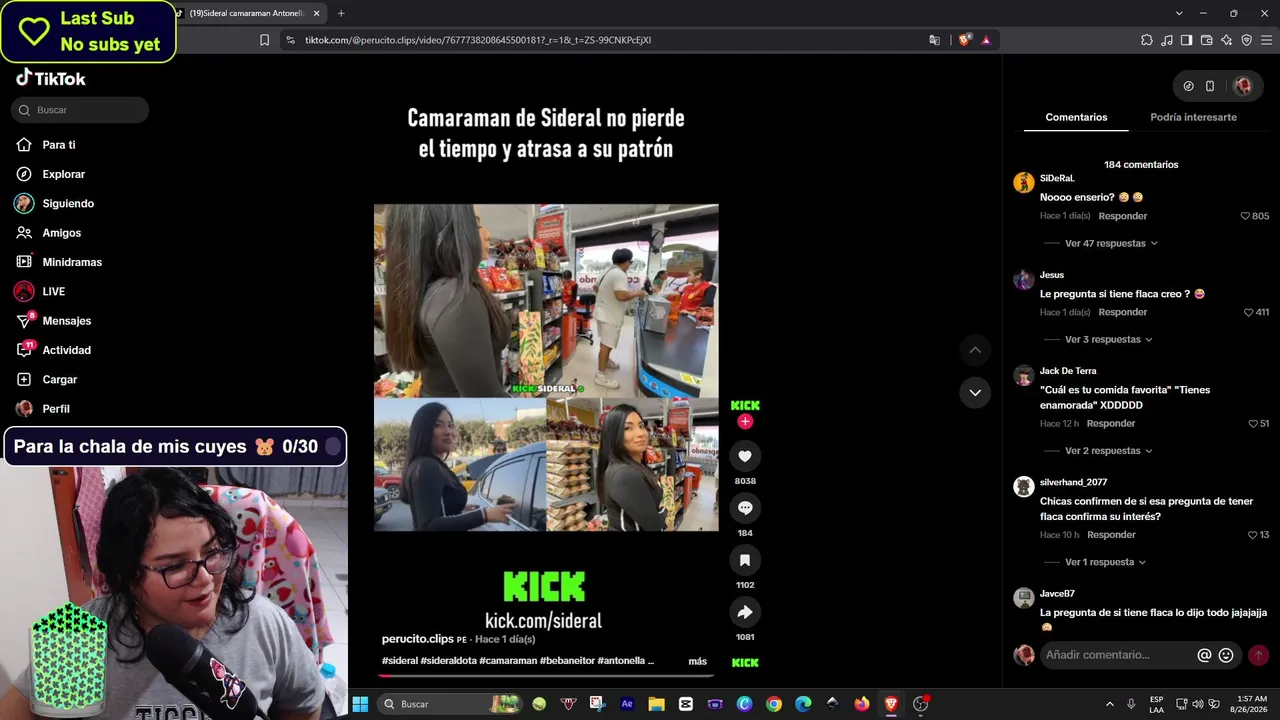Viewport: 1280px width, 720px height.
Task: Open Brave Rewards triangle icon
Action: click(986, 40)
